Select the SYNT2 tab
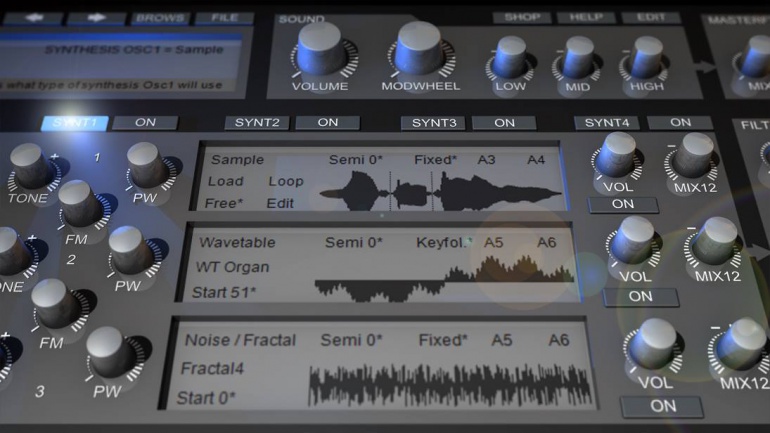 click(x=257, y=123)
